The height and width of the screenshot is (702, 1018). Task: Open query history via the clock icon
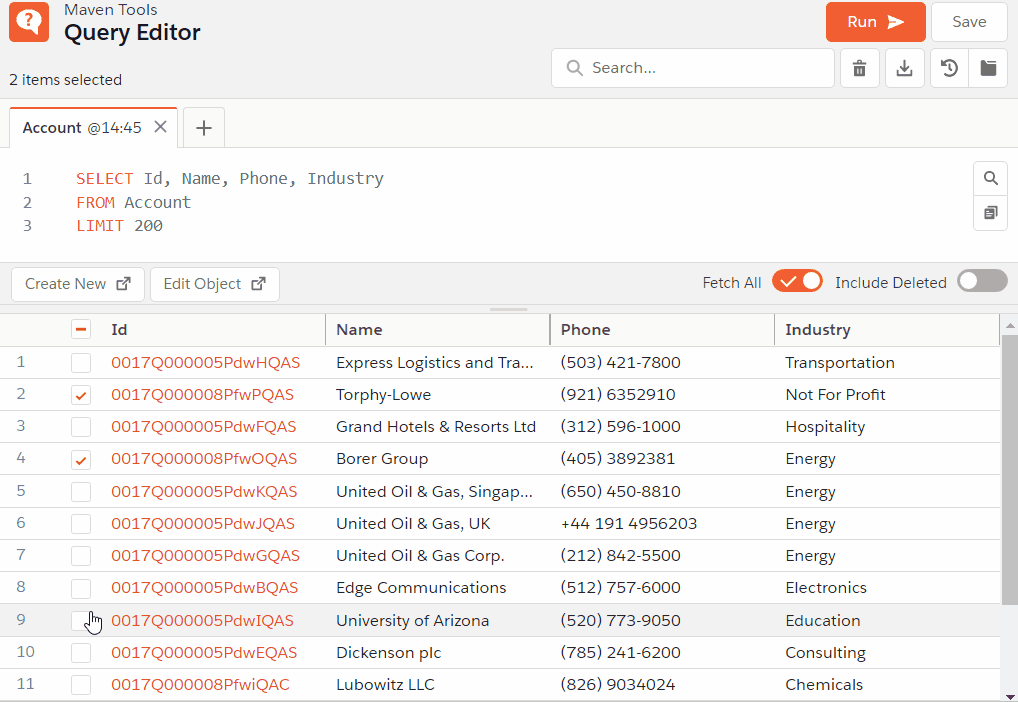point(948,67)
